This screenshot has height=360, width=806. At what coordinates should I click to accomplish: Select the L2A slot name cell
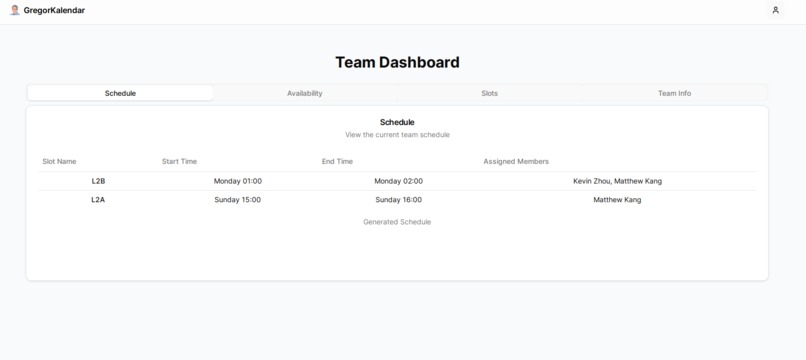[98, 200]
